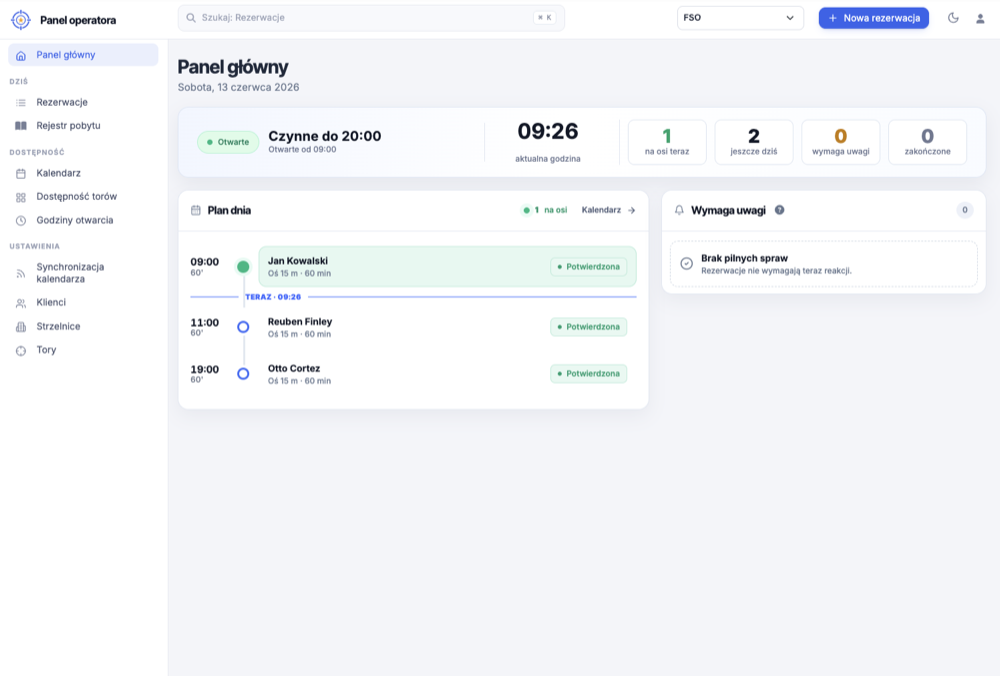Follow the Kalendarz link in Plan dnia

(x=608, y=210)
